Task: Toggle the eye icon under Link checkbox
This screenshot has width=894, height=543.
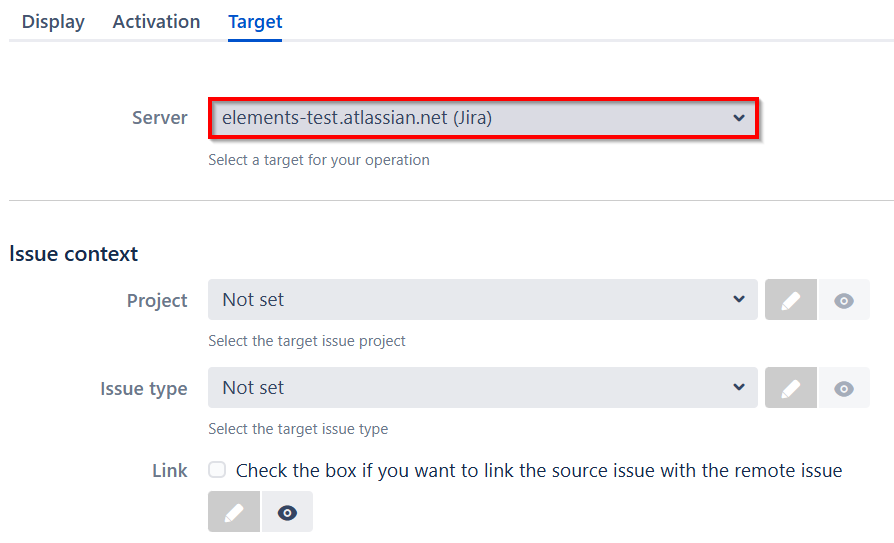Action: [287, 512]
